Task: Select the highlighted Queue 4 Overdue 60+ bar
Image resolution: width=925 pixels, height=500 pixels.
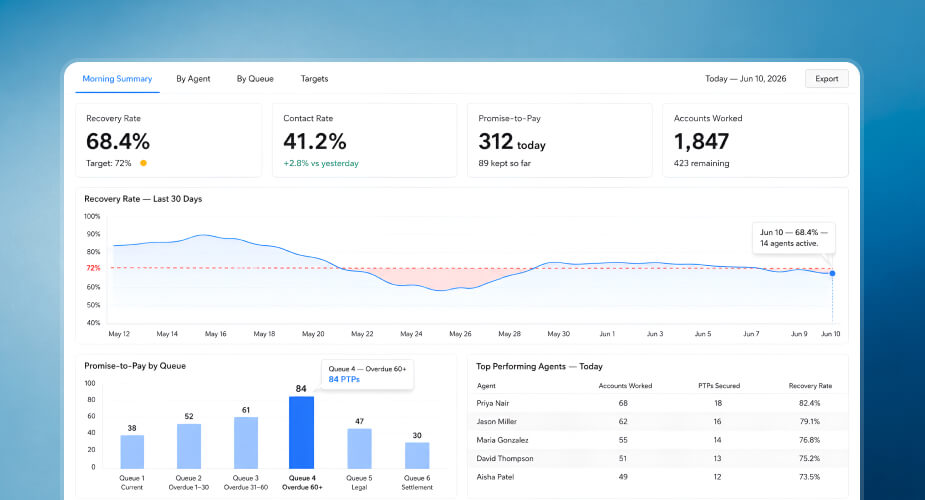Action: point(301,432)
